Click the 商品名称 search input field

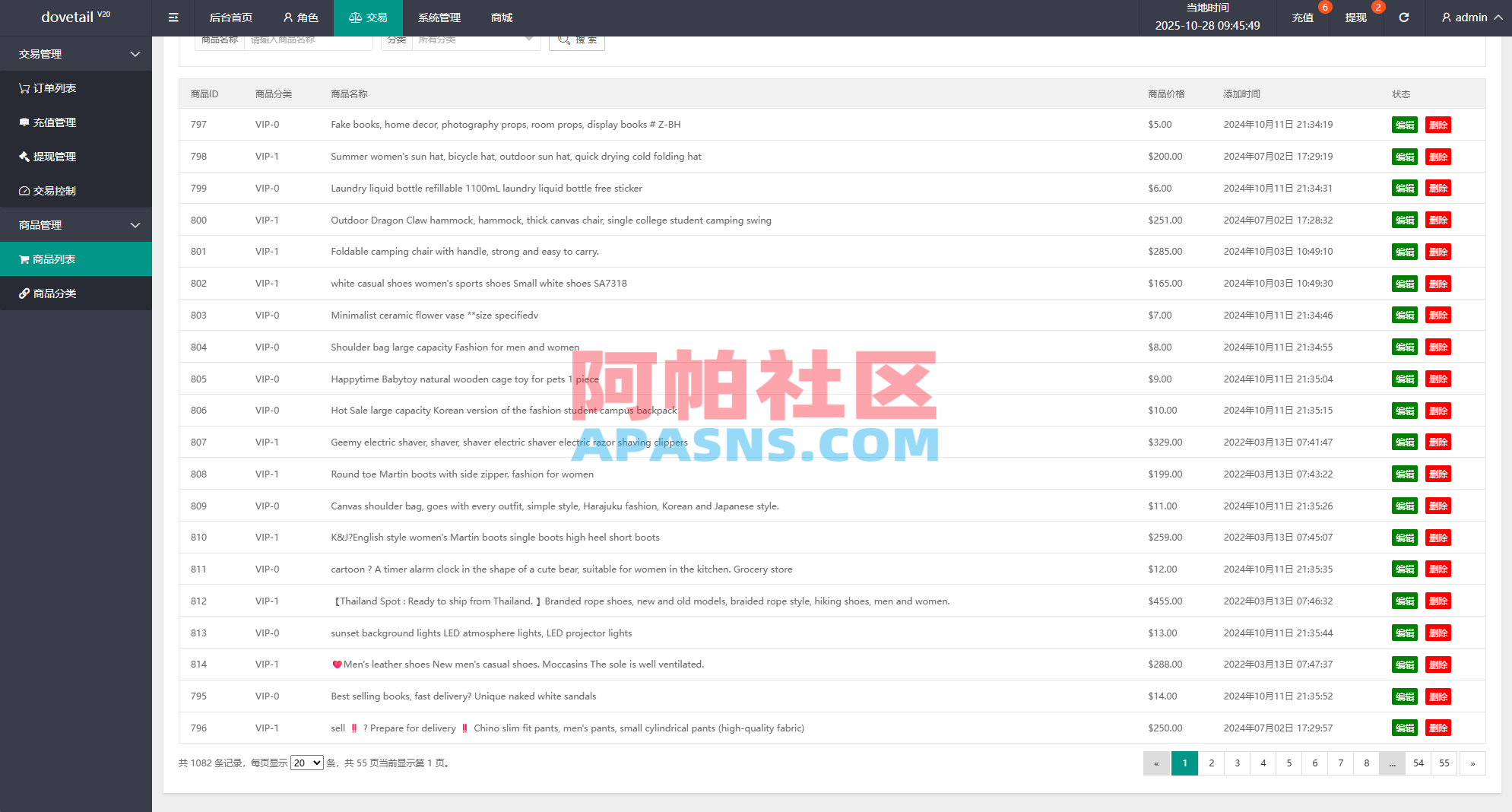click(308, 40)
